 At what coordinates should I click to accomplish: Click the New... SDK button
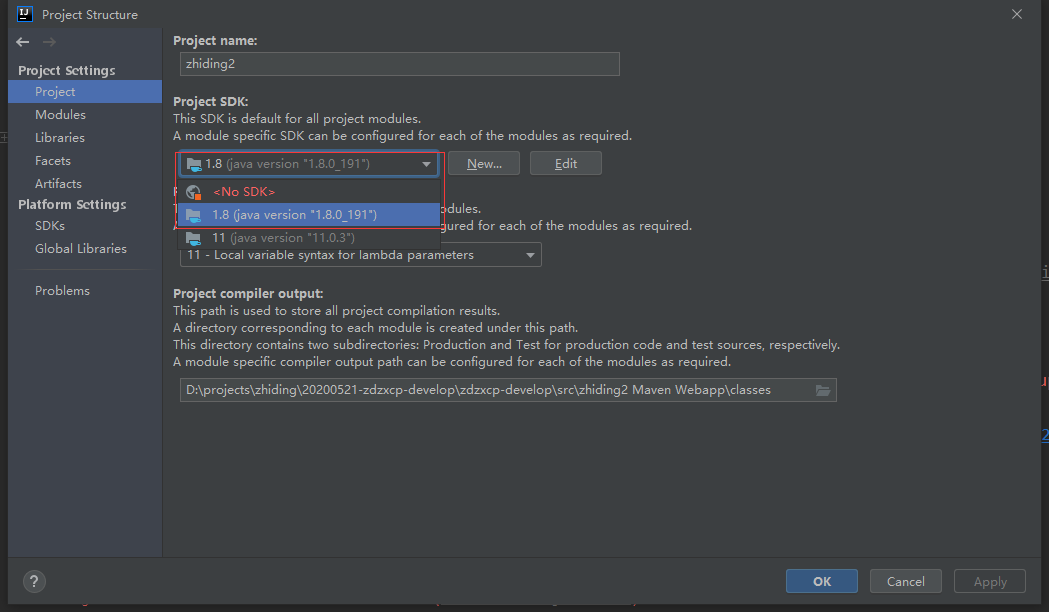484,164
